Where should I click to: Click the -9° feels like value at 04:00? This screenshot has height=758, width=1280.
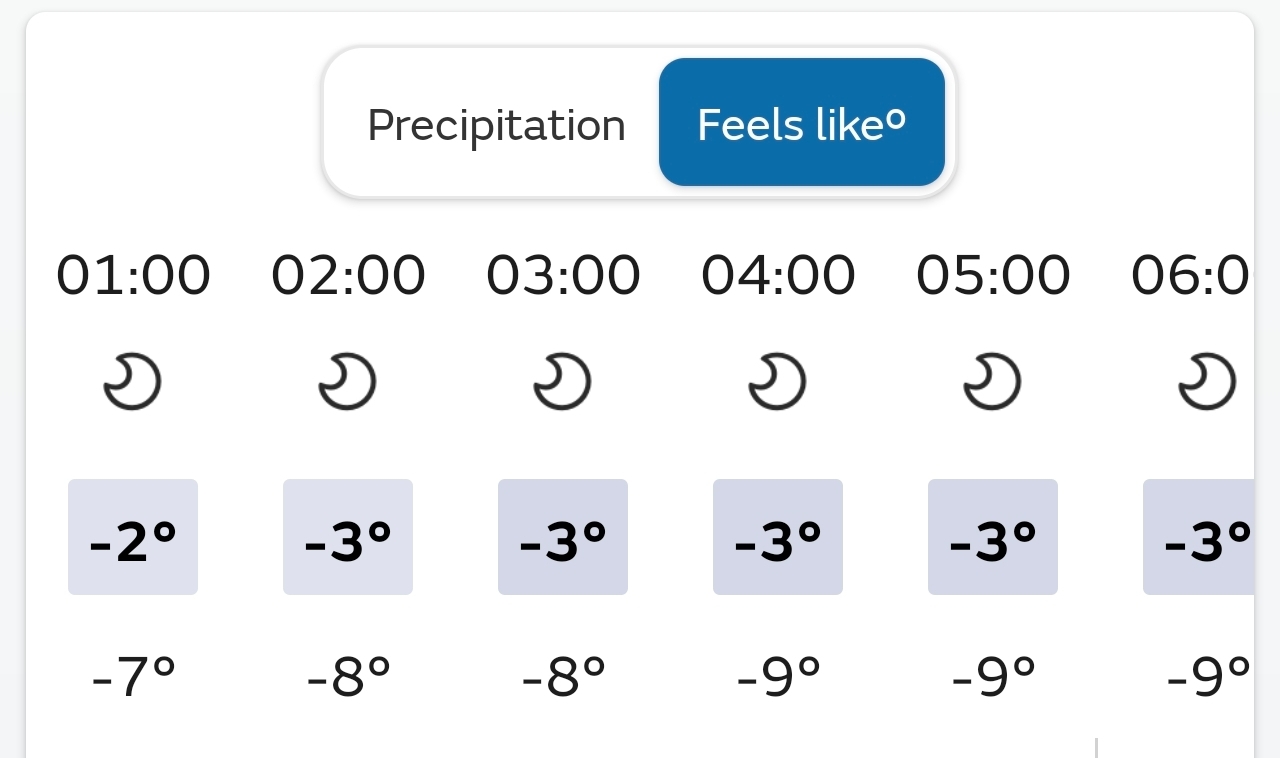tap(778, 678)
